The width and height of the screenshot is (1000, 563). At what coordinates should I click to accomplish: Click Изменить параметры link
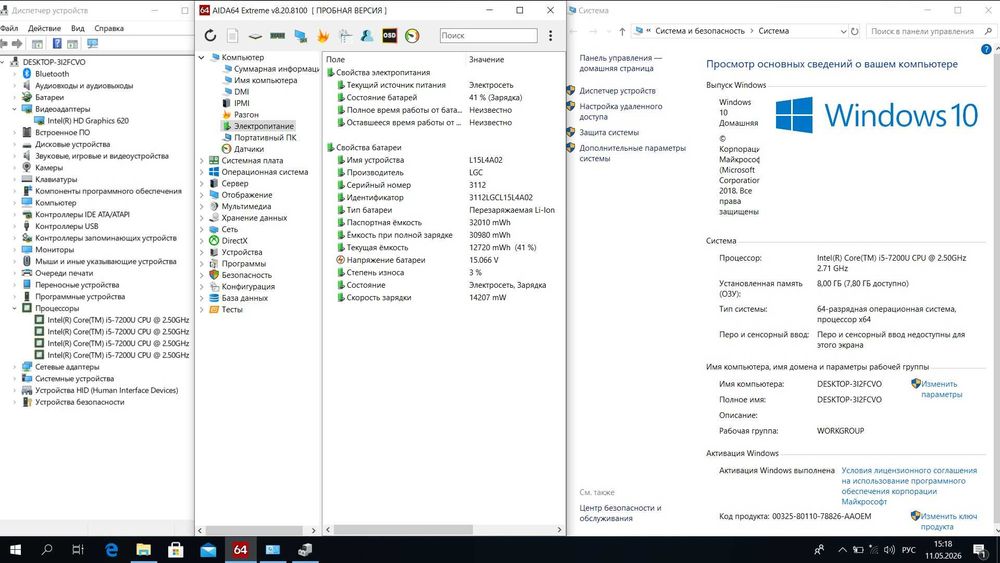(x=941, y=389)
